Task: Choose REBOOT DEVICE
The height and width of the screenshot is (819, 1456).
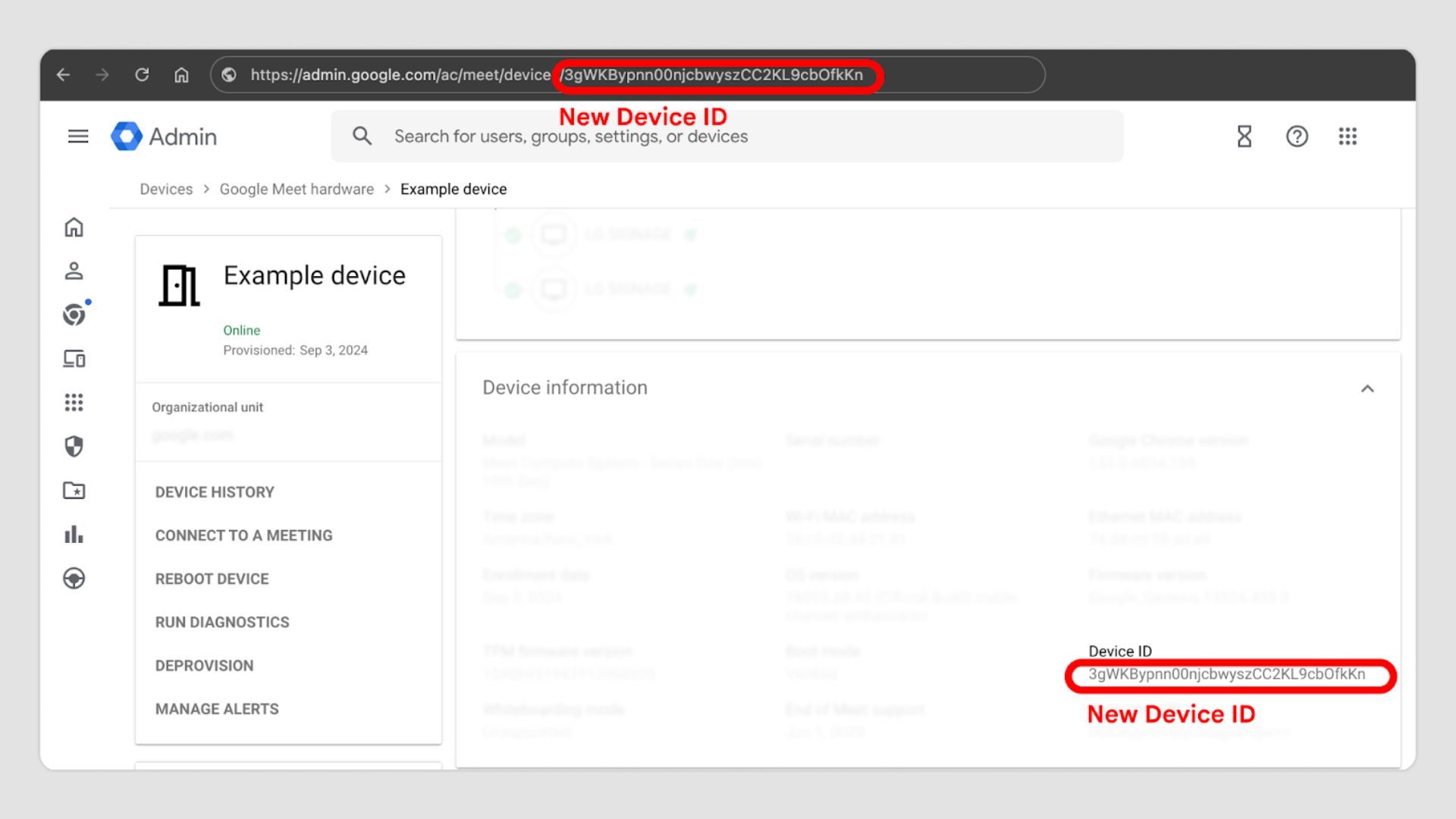Action: click(x=212, y=579)
